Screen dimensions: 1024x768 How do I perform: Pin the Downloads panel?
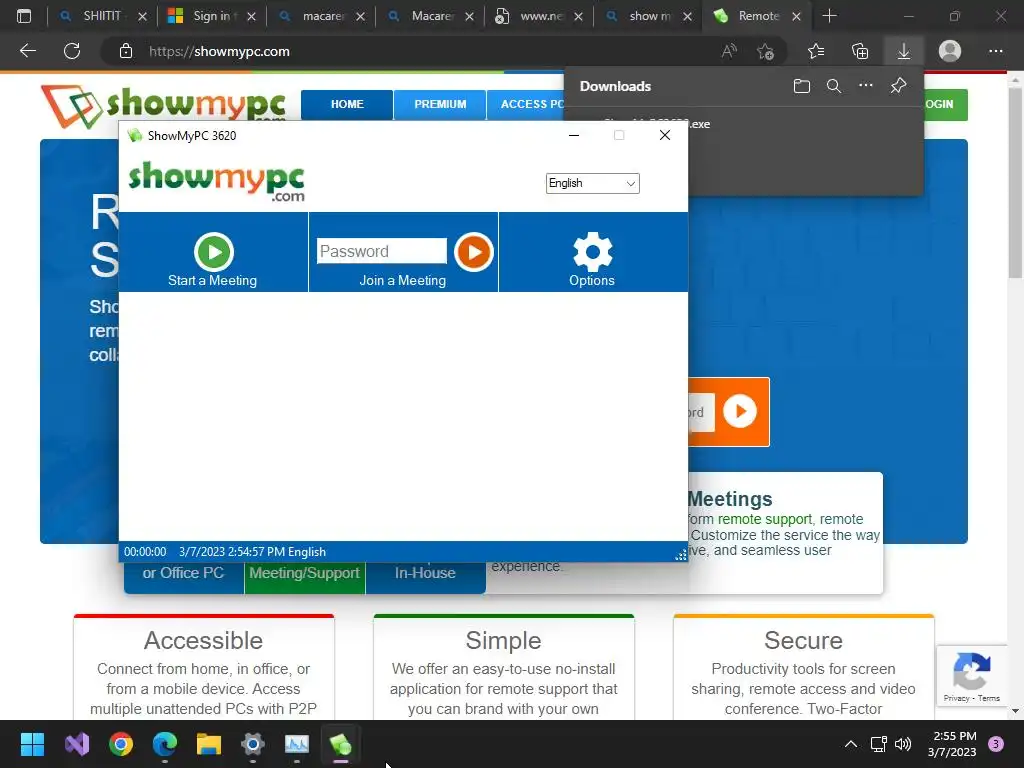point(898,86)
